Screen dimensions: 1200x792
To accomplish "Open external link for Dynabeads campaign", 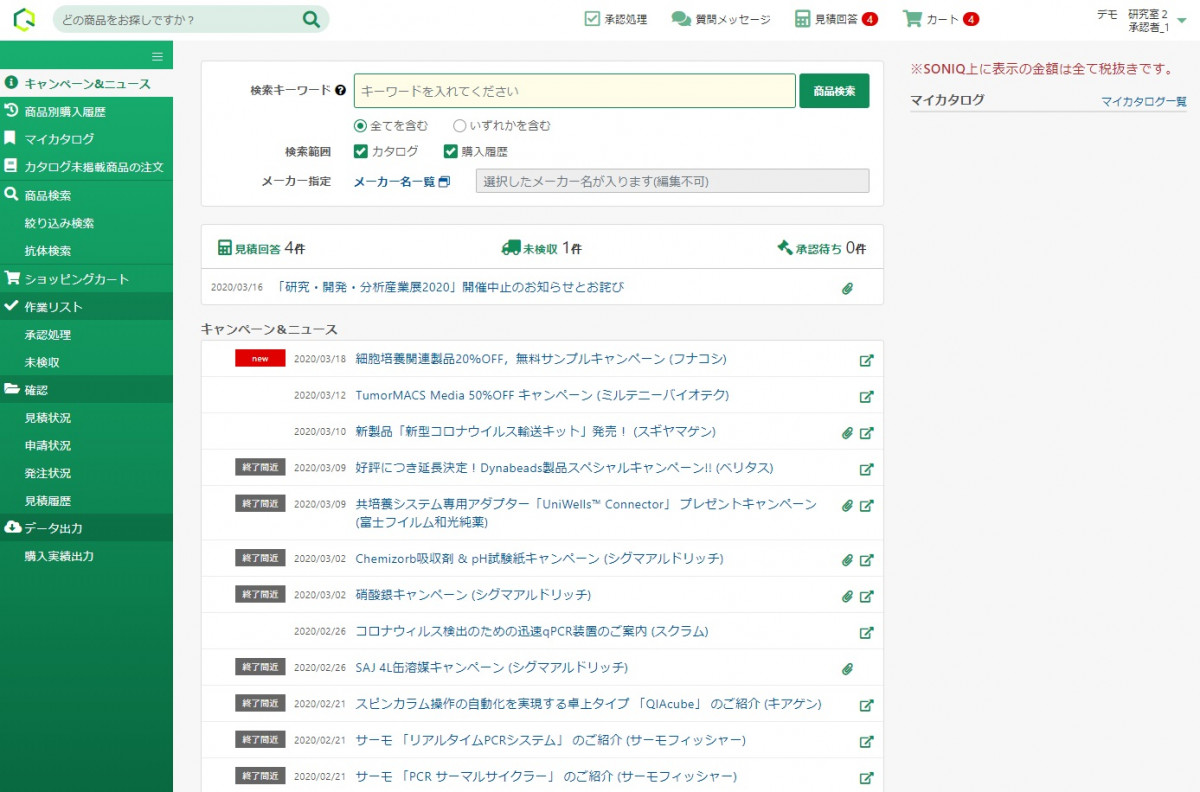I will (x=867, y=469).
